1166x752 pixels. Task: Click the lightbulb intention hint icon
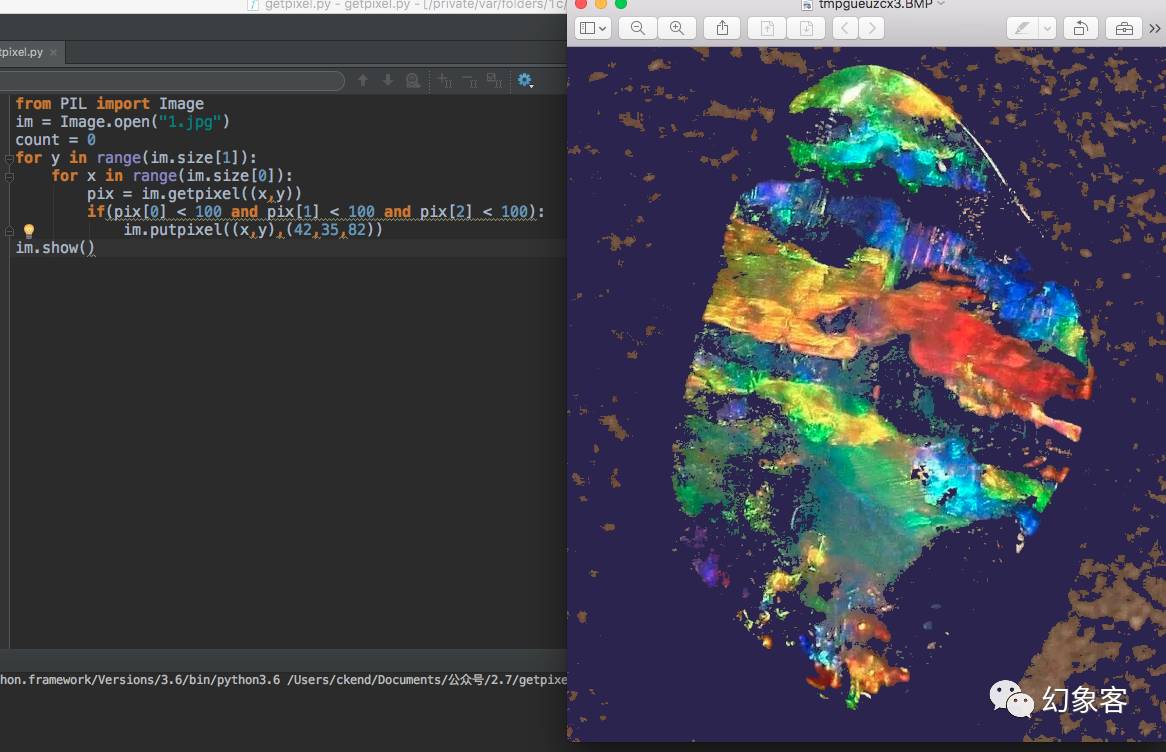(x=29, y=231)
